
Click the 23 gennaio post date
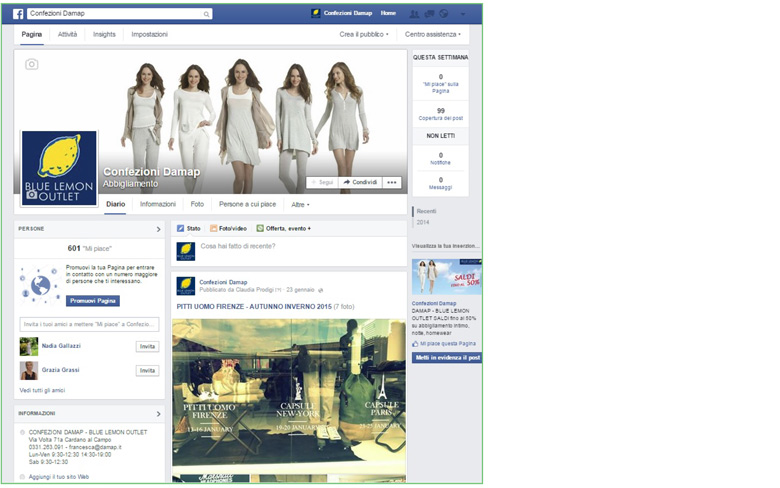pyautogui.click(x=300, y=290)
